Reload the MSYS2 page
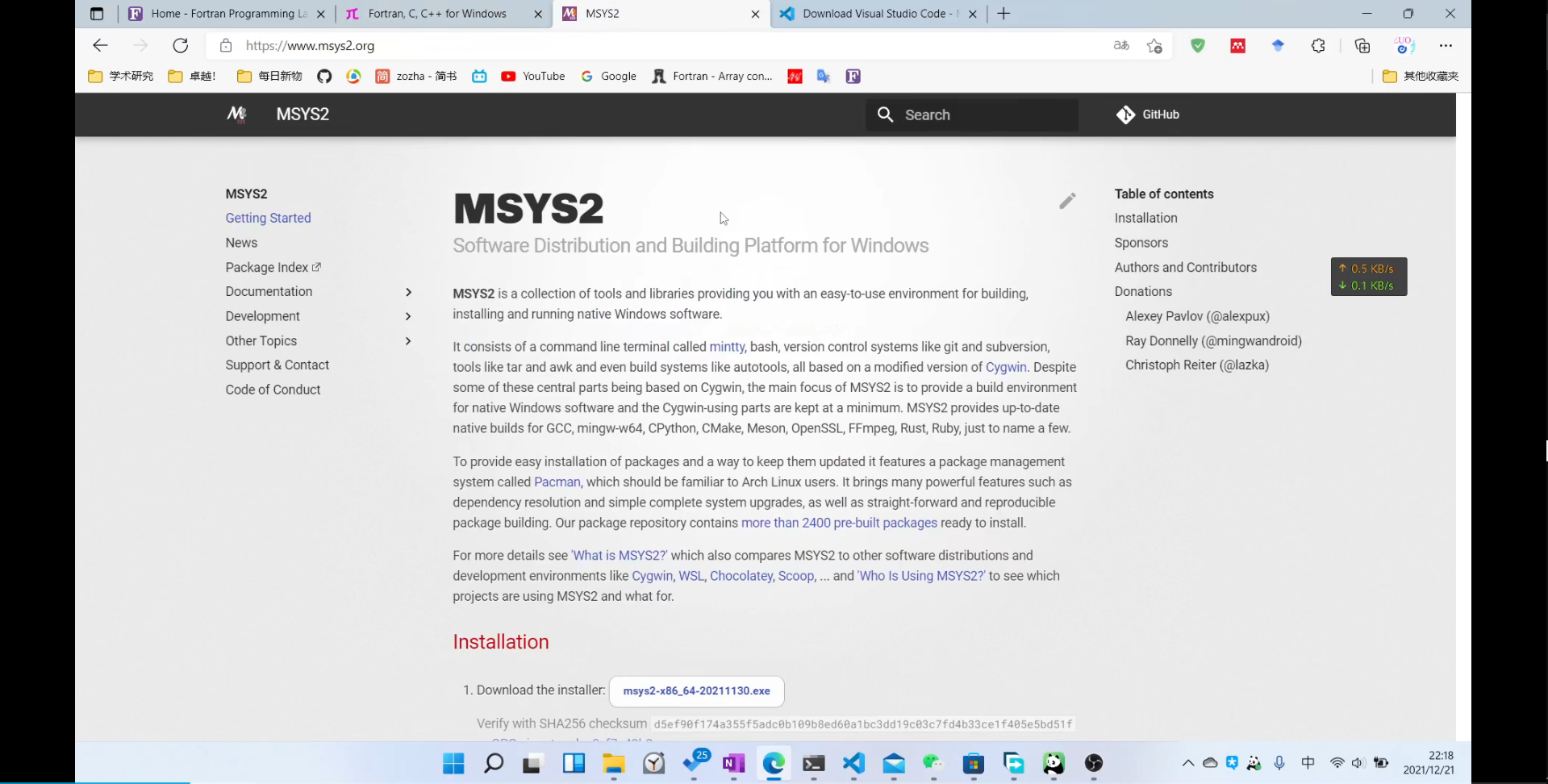This screenshot has width=1548, height=784. tap(181, 46)
